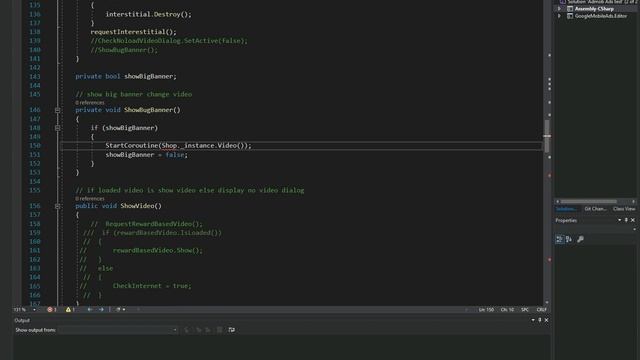This screenshot has width=640, height=360.
Task: Click the scroll down arrow of editor
Action: click(x=547, y=302)
